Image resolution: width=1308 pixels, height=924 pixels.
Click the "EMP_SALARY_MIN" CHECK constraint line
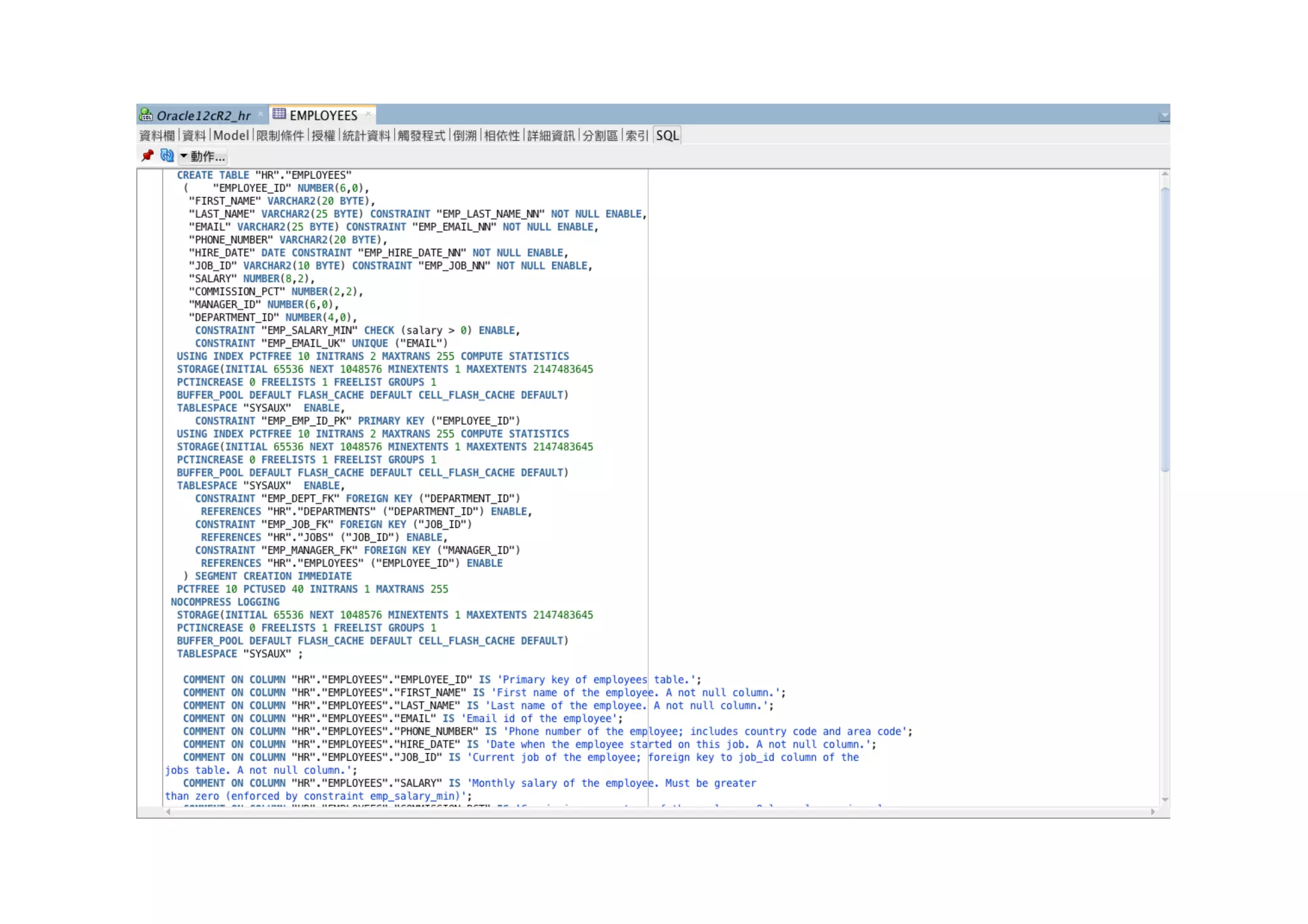coord(357,330)
